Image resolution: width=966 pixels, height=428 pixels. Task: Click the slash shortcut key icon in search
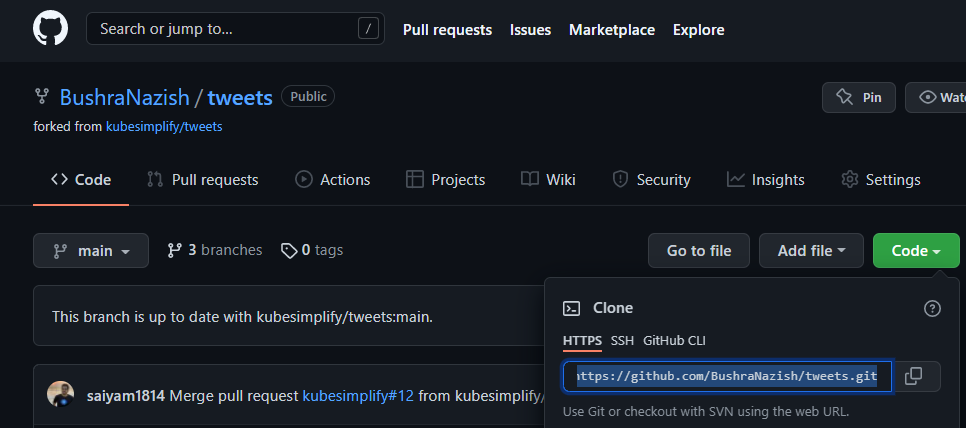[368, 28]
